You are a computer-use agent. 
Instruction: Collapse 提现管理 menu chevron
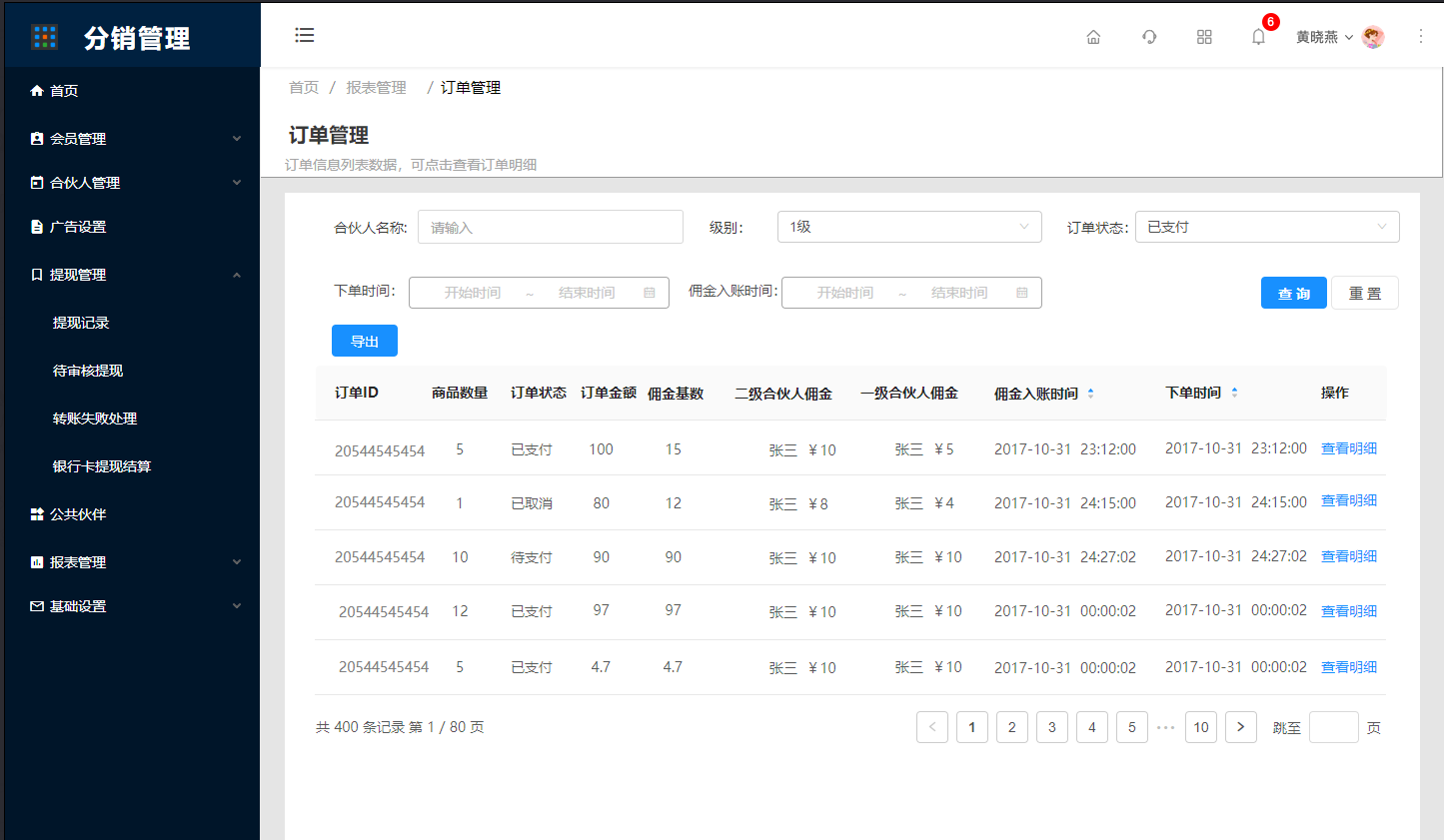tap(237, 275)
